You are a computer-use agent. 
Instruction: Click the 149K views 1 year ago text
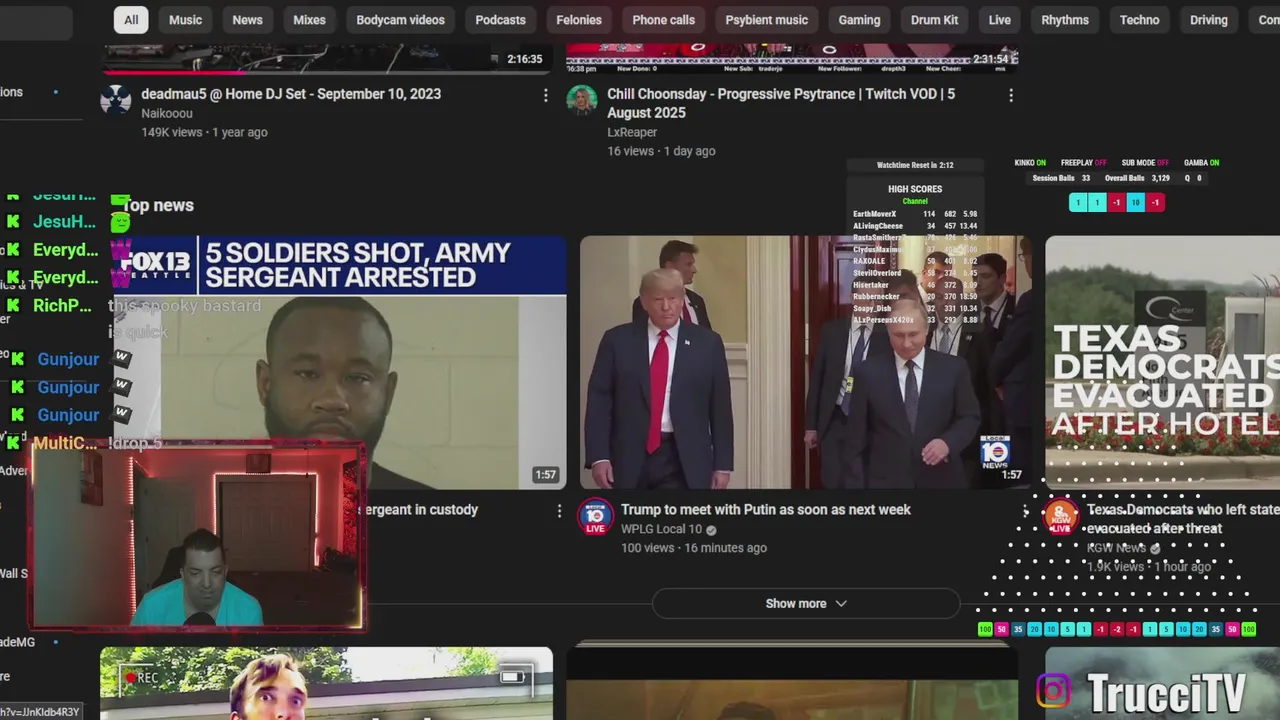tap(204, 132)
